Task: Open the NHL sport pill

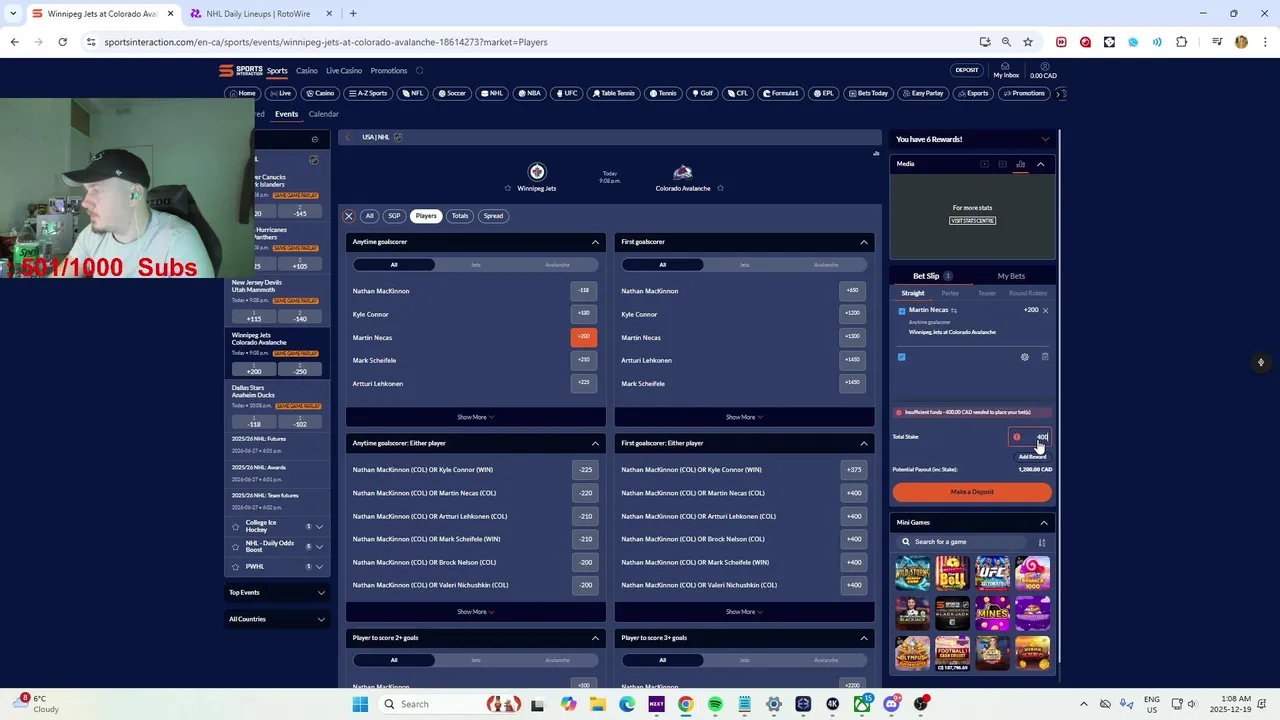Action: 491,94
